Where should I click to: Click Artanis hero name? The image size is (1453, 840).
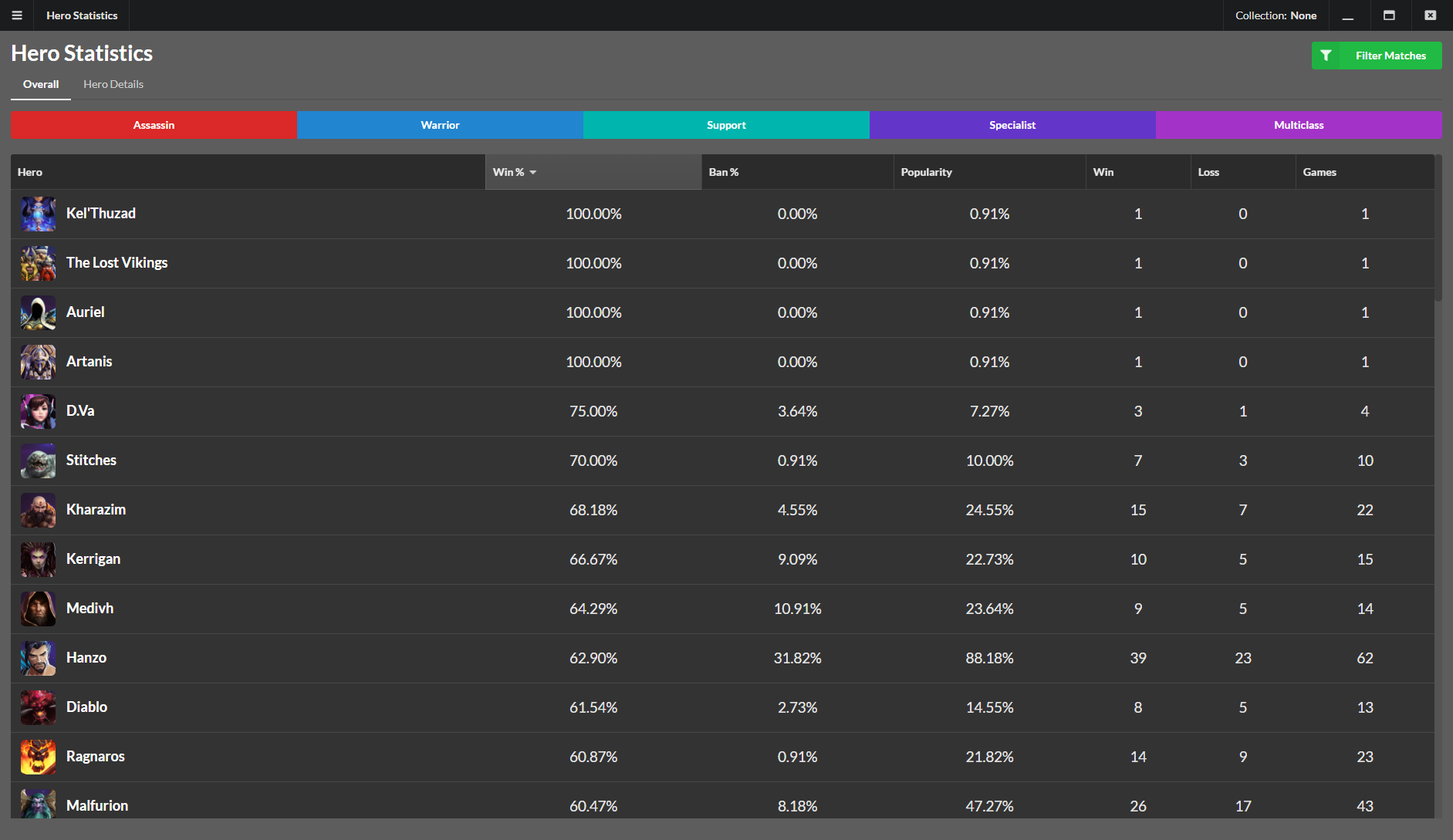tap(90, 362)
